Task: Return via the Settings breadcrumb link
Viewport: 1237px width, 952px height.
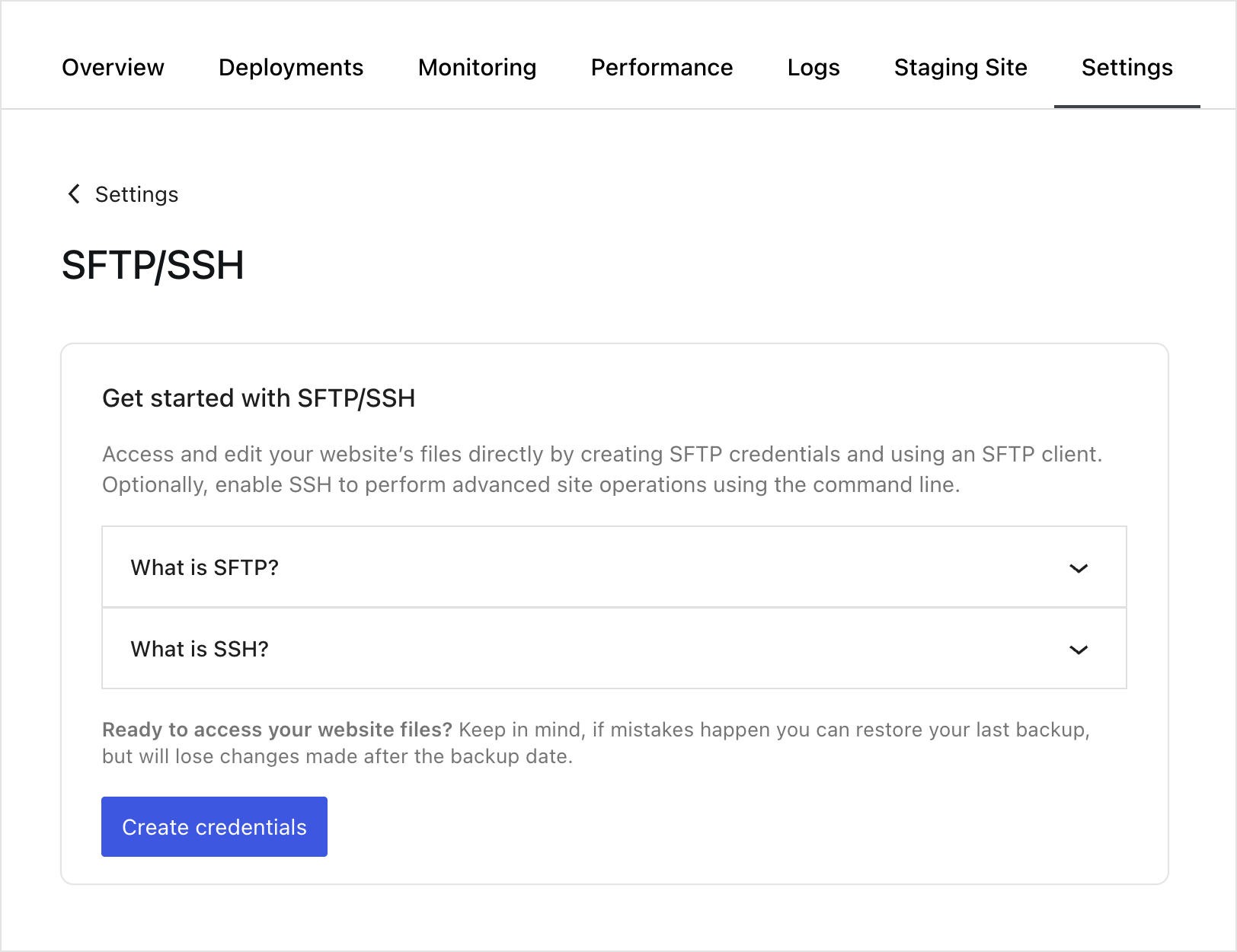Action: click(x=136, y=194)
